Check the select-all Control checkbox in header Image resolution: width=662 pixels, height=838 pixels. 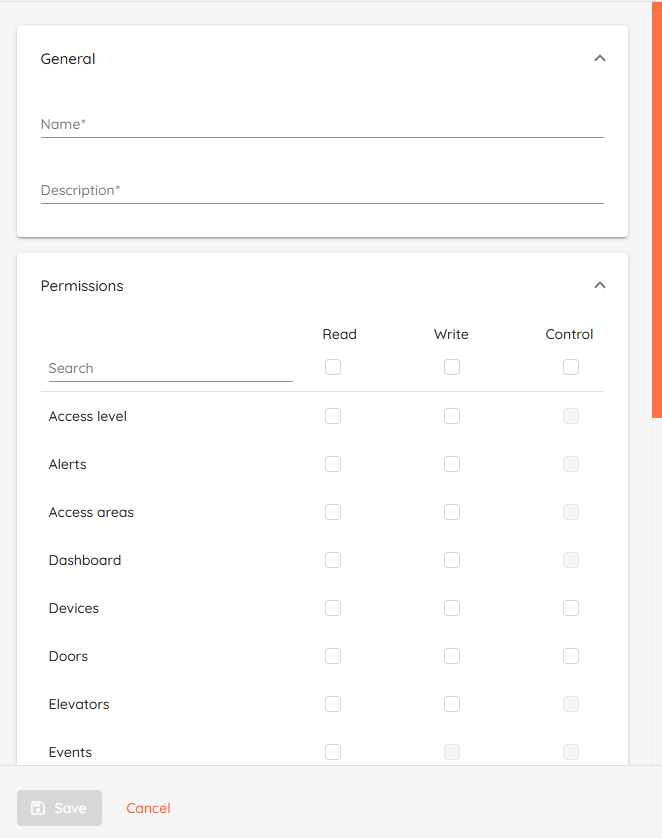[x=571, y=367]
